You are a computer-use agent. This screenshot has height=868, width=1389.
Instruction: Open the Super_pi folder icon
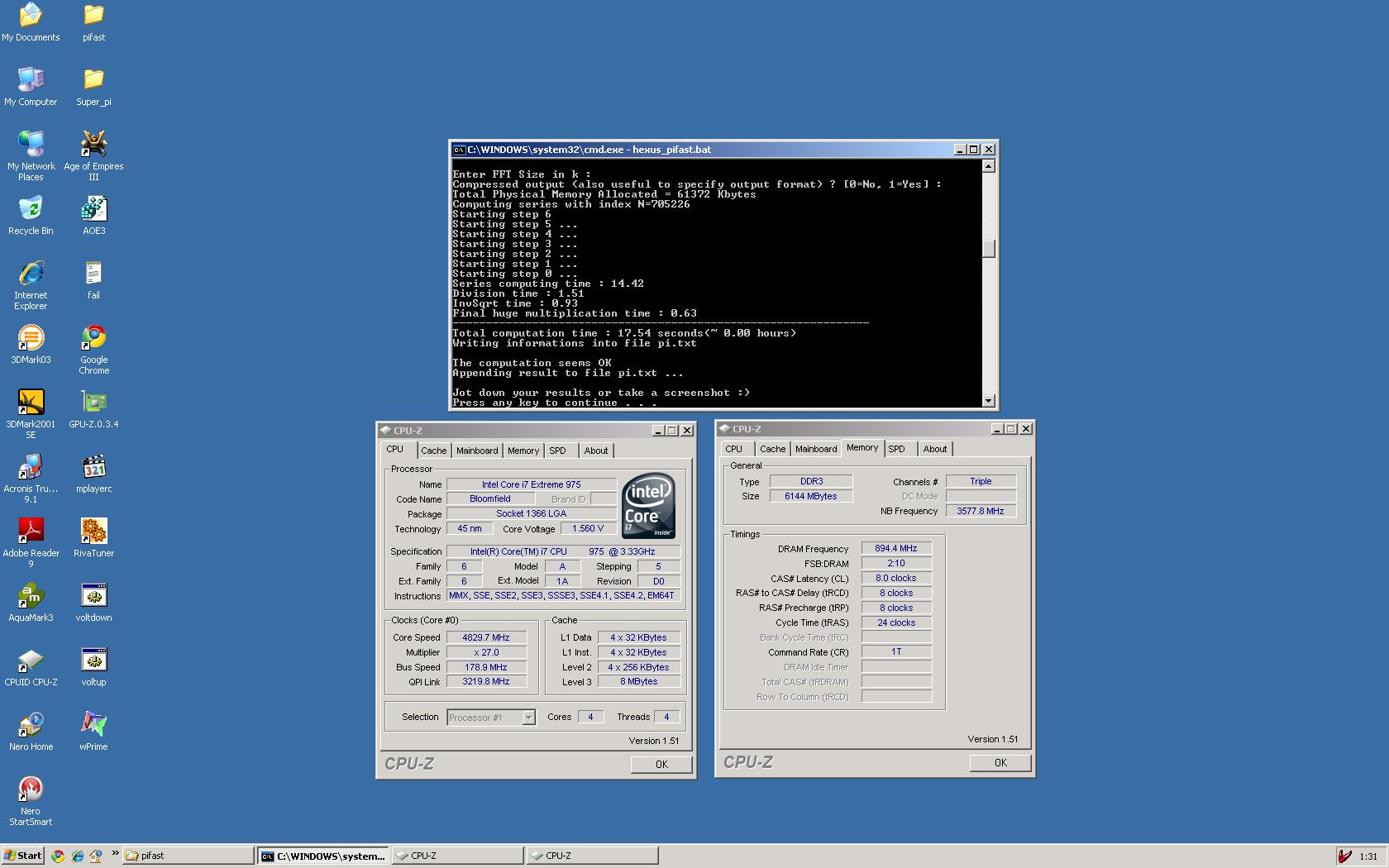coord(93,86)
